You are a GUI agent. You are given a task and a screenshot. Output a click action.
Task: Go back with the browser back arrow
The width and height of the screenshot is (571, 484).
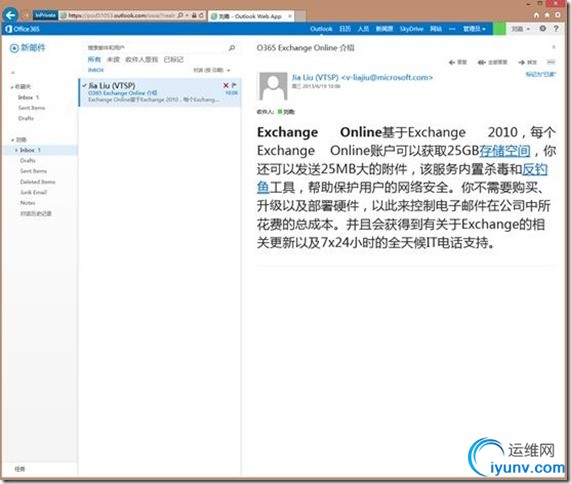(x=10, y=15)
